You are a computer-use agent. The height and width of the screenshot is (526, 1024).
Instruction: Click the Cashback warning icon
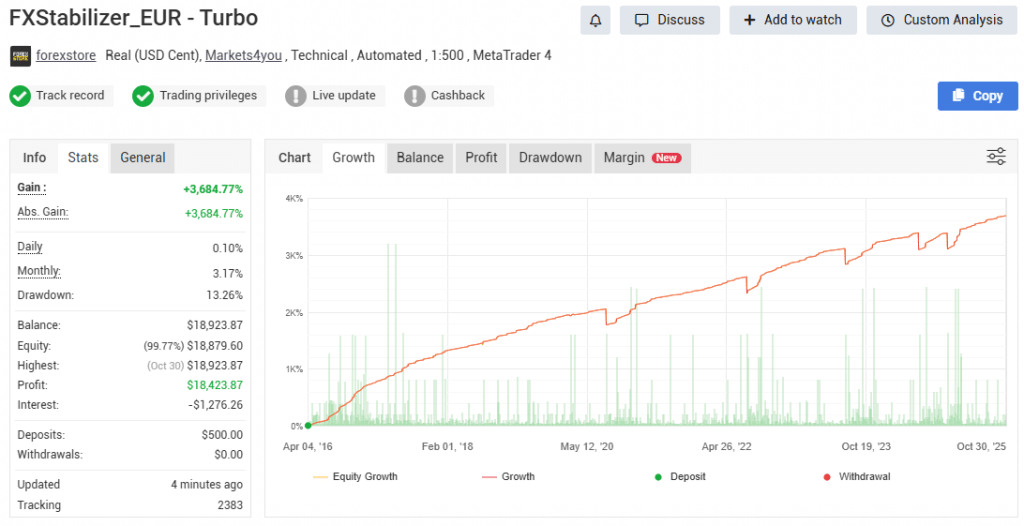[x=414, y=96]
